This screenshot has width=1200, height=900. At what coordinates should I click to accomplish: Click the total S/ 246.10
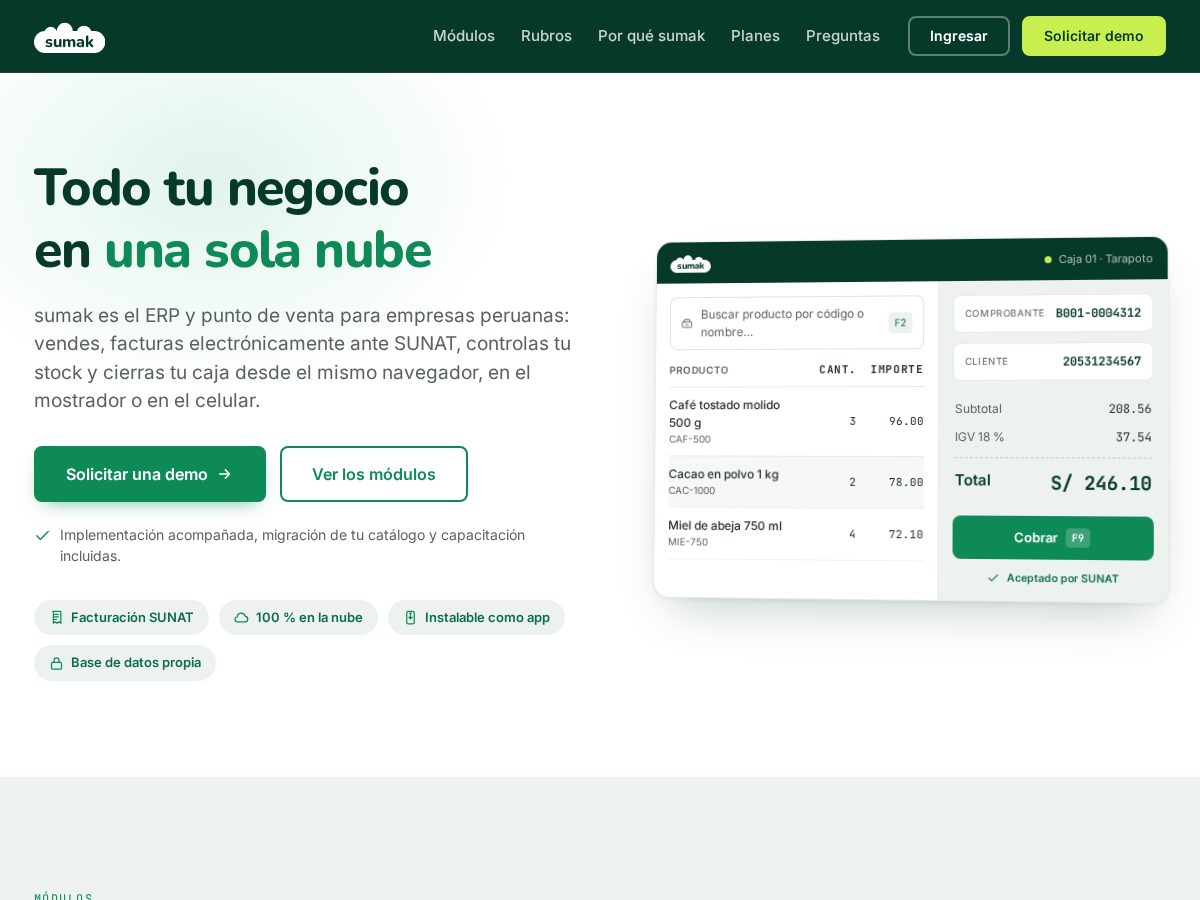click(1100, 483)
